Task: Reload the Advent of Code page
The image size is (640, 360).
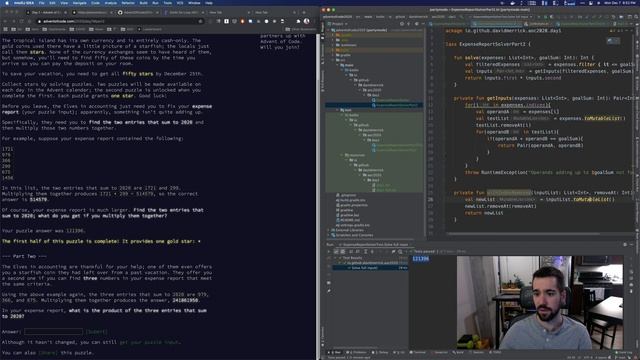Action: click(x=23, y=21)
